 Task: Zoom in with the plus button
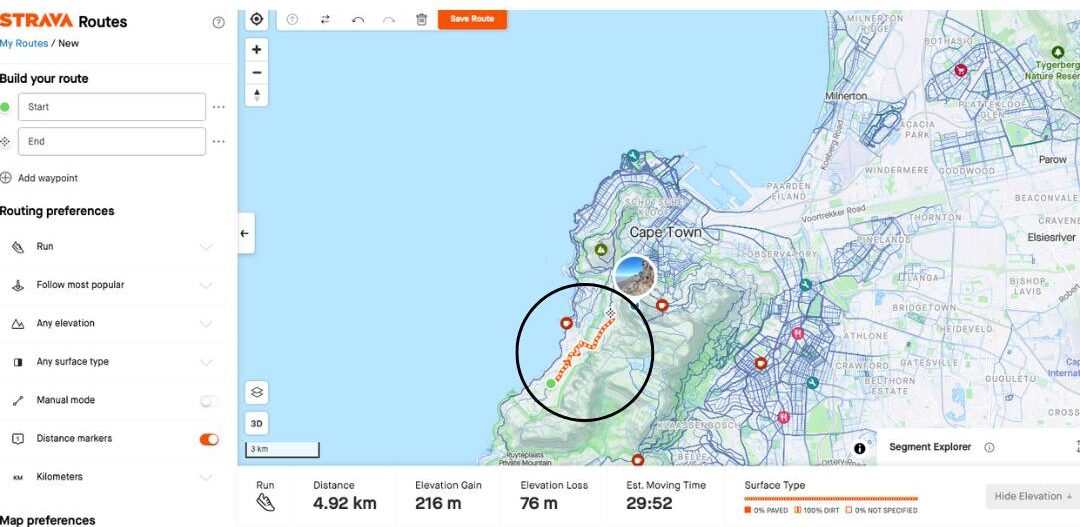(x=256, y=50)
